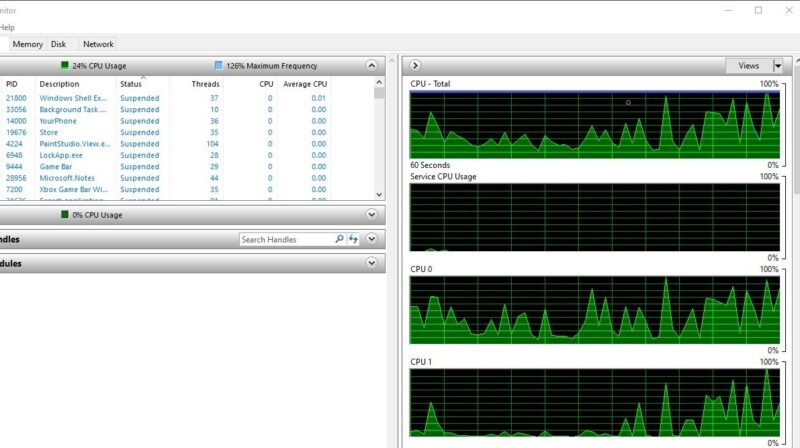Click the green 0% CPU Usage indicator square
800x448 pixels.
(x=65, y=214)
